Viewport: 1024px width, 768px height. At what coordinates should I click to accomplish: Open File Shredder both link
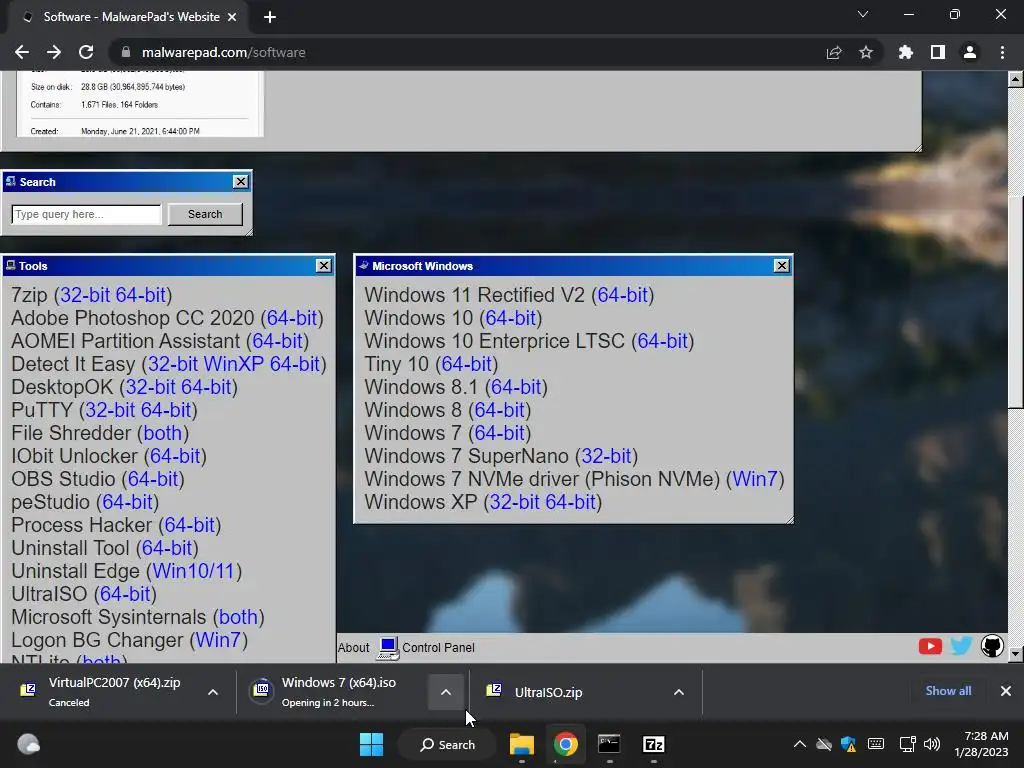[163, 433]
